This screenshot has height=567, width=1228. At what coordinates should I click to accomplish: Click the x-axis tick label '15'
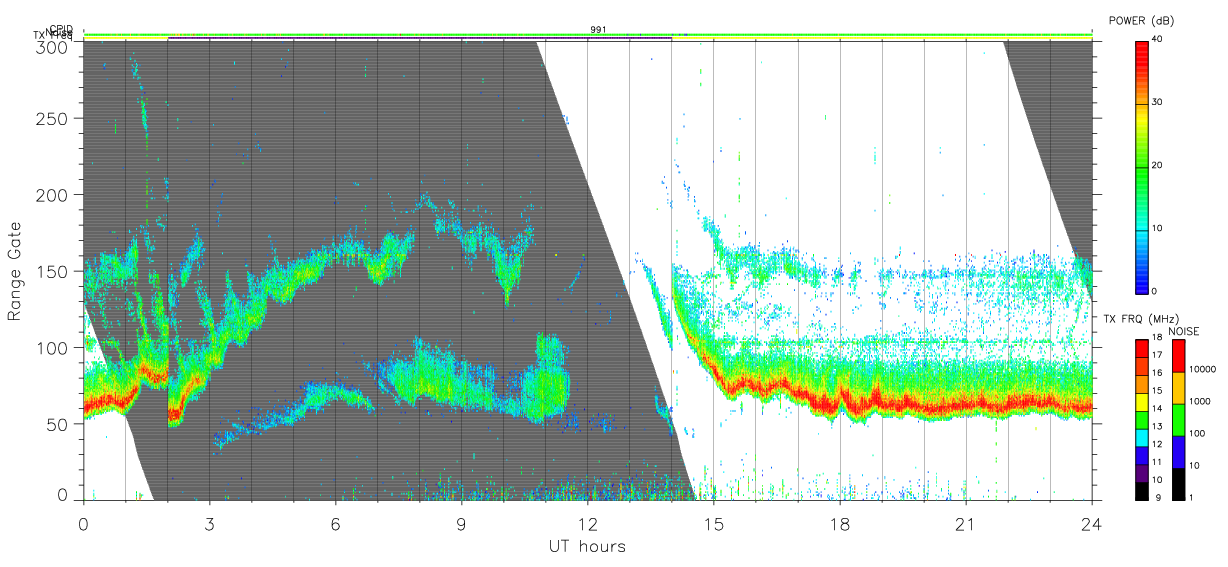[713, 524]
